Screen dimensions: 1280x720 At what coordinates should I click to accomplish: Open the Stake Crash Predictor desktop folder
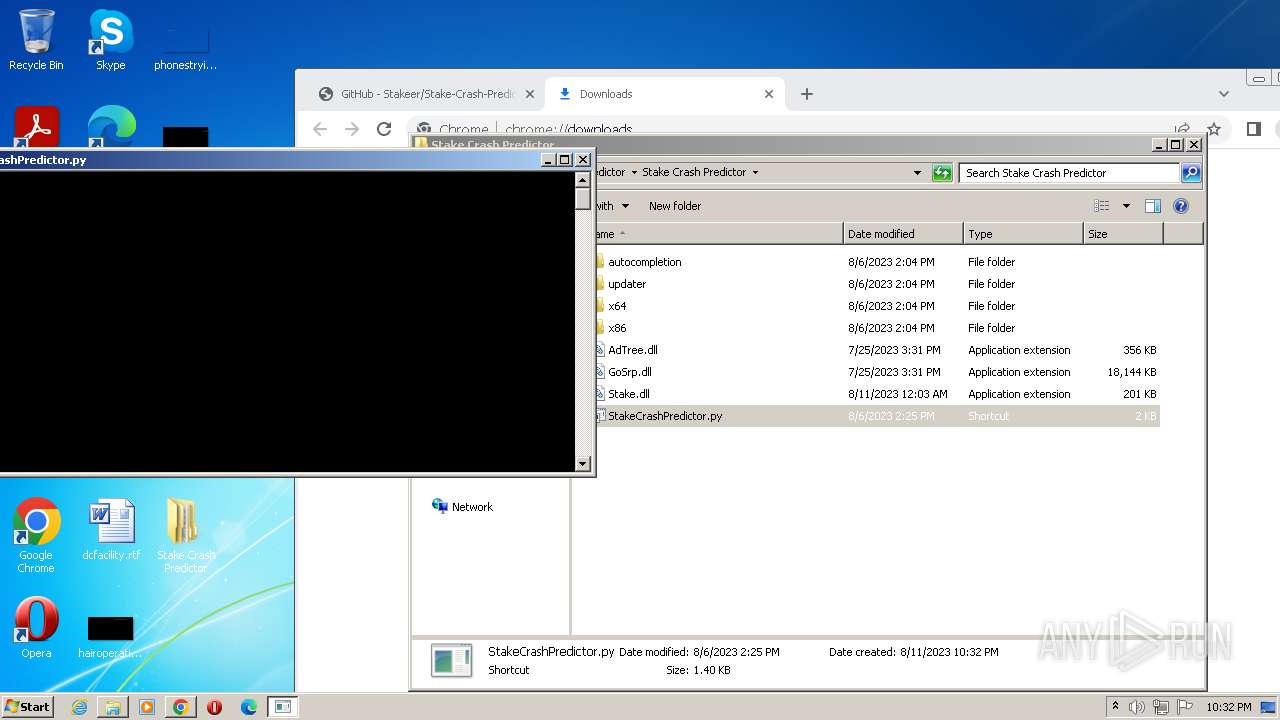(x=185, y=535)
